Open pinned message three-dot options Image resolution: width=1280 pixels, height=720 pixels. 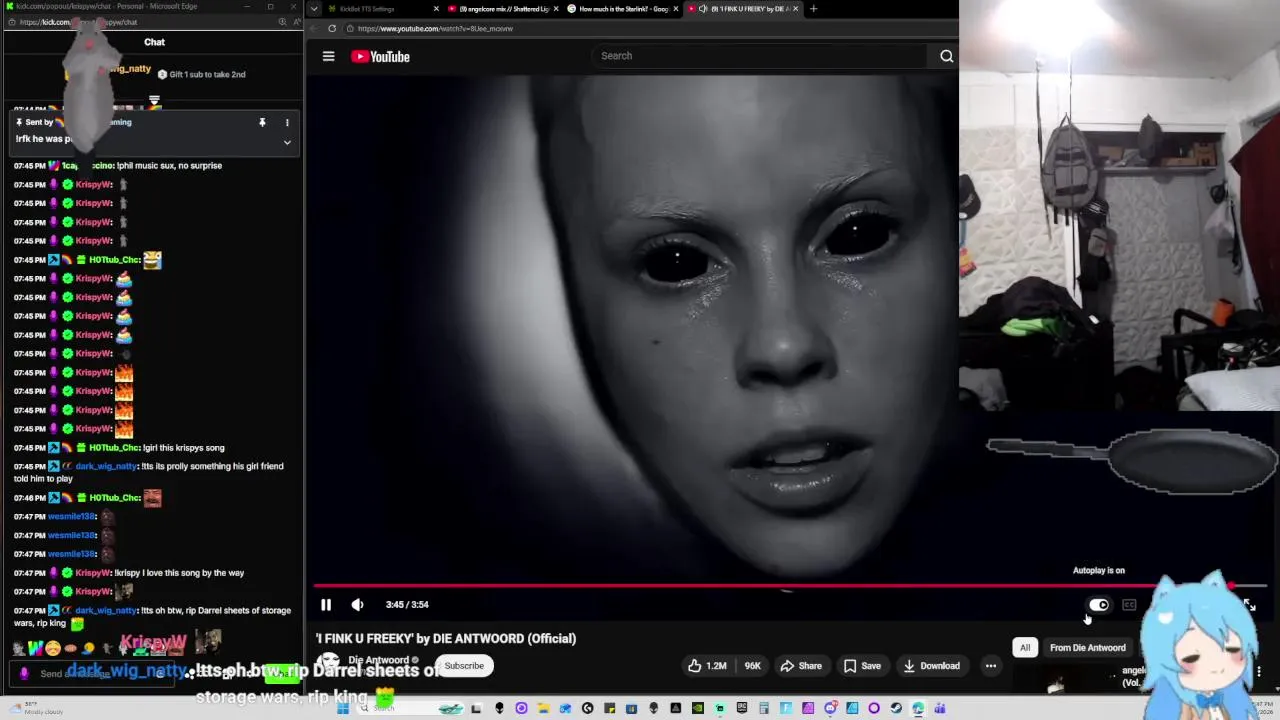pyautogui.click(x=287, y=122)
